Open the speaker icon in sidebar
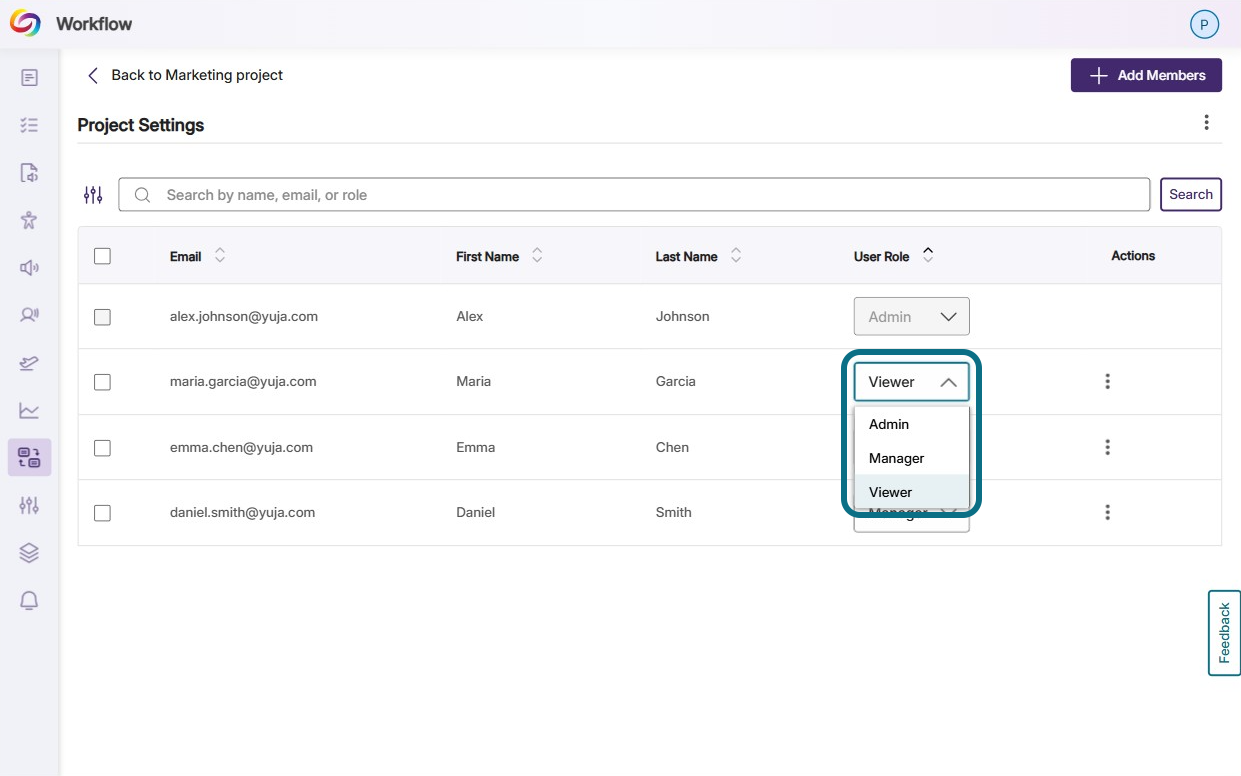Screen dimensions: 1241x776 coord(29,267)
